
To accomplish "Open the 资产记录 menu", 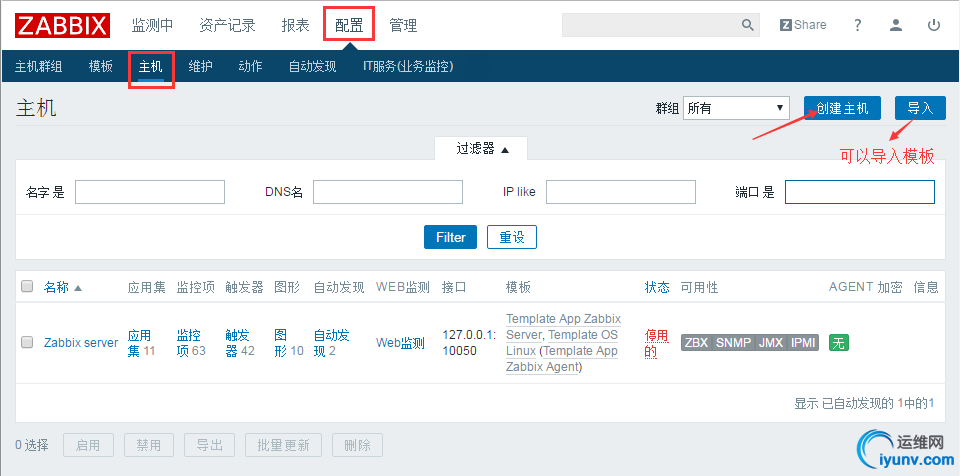I will coord(227,26).
